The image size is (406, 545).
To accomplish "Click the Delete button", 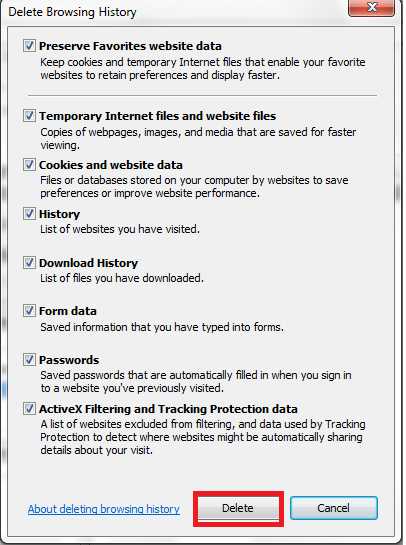I will pyautogui.click(x=238, y=508).
